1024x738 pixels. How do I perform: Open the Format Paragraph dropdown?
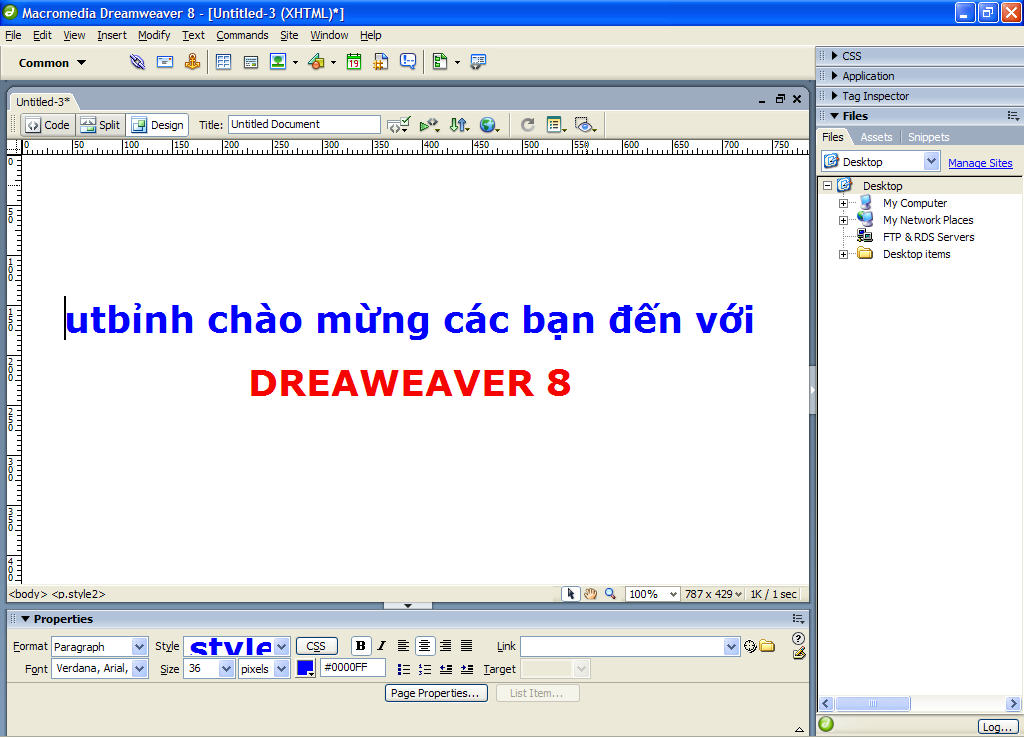tap(139, 647)
